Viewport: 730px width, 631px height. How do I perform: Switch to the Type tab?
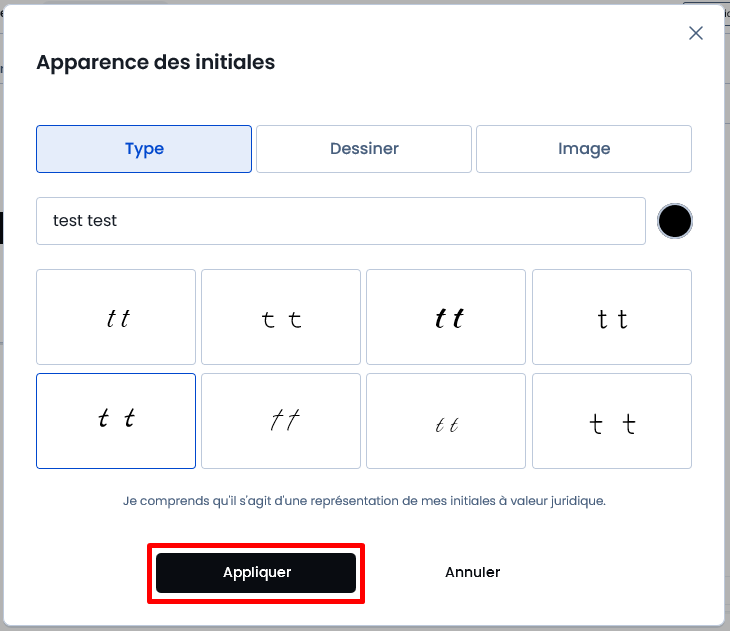click(x=144, y=149)
